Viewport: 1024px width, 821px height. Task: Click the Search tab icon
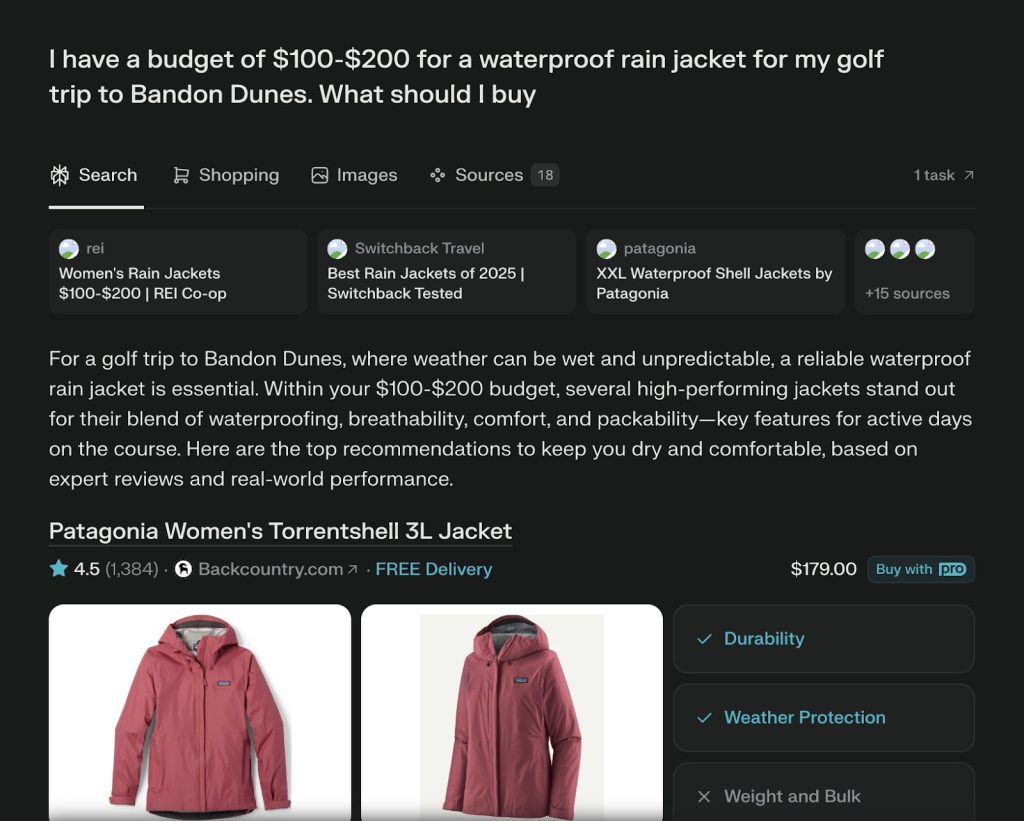pyautogui.click(x=59, y=175)
